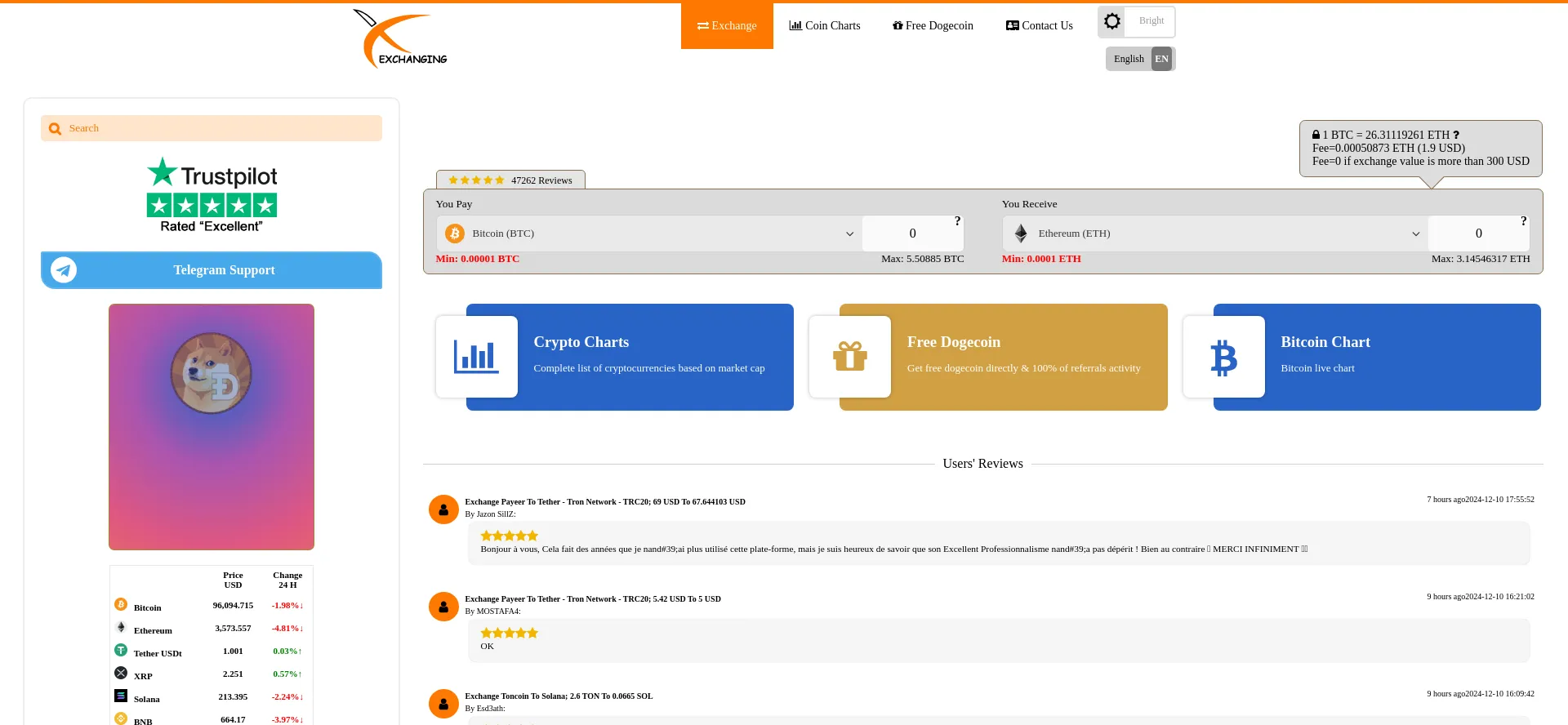Click the lock icon in rate tooltip
This screenshot has width=1568, height=725.
[1316, 135]
